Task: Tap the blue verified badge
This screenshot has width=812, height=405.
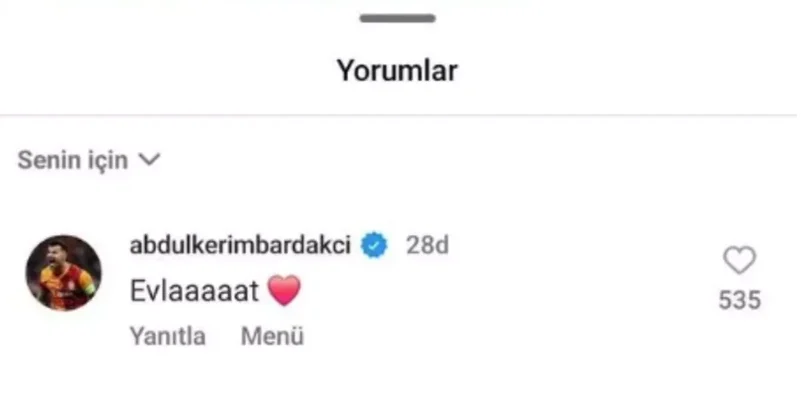Action: click(x=374, y=245)
